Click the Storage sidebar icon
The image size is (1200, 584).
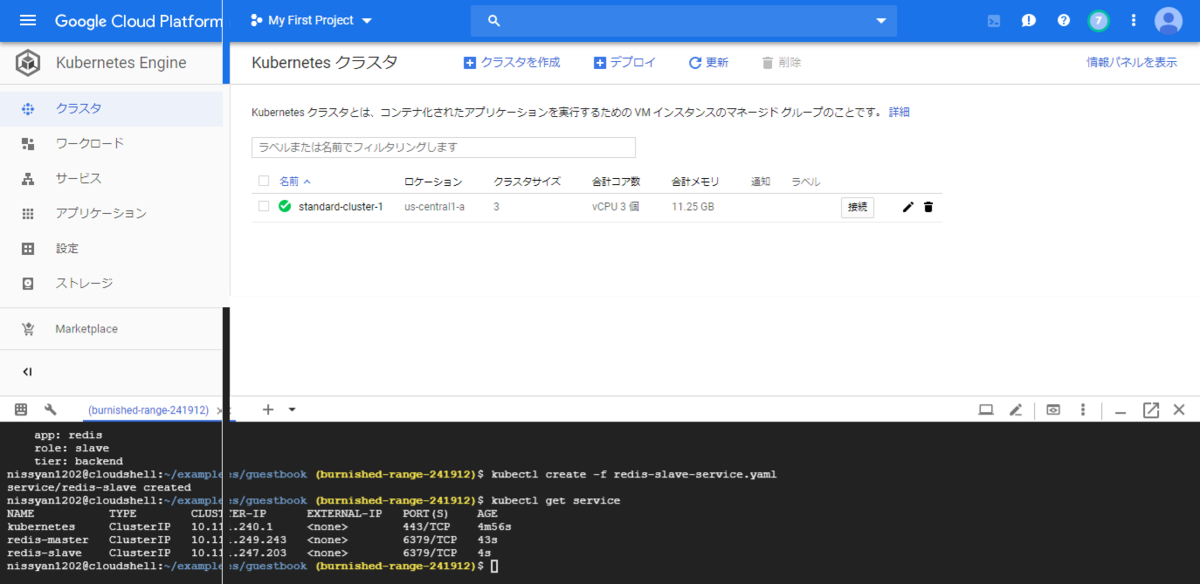click(28, 284)
